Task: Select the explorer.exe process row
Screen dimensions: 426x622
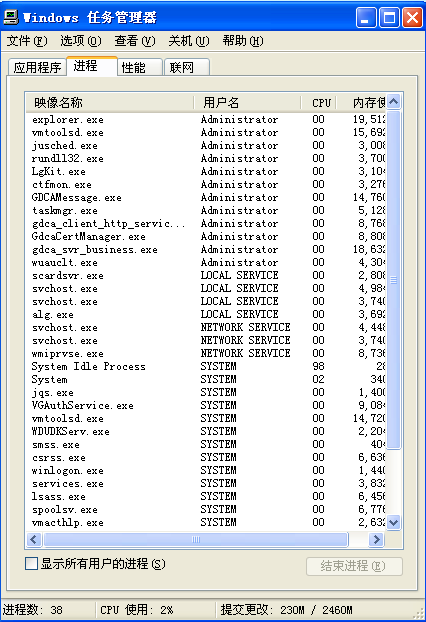Action: click(x=205, y=119)
